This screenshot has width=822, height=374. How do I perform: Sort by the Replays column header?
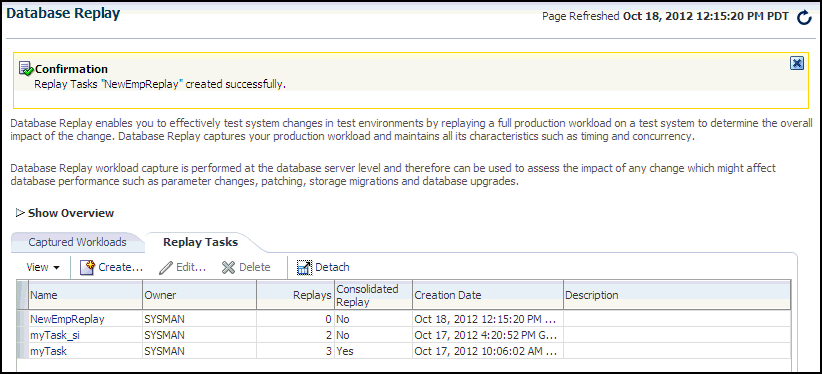point(295,295)
